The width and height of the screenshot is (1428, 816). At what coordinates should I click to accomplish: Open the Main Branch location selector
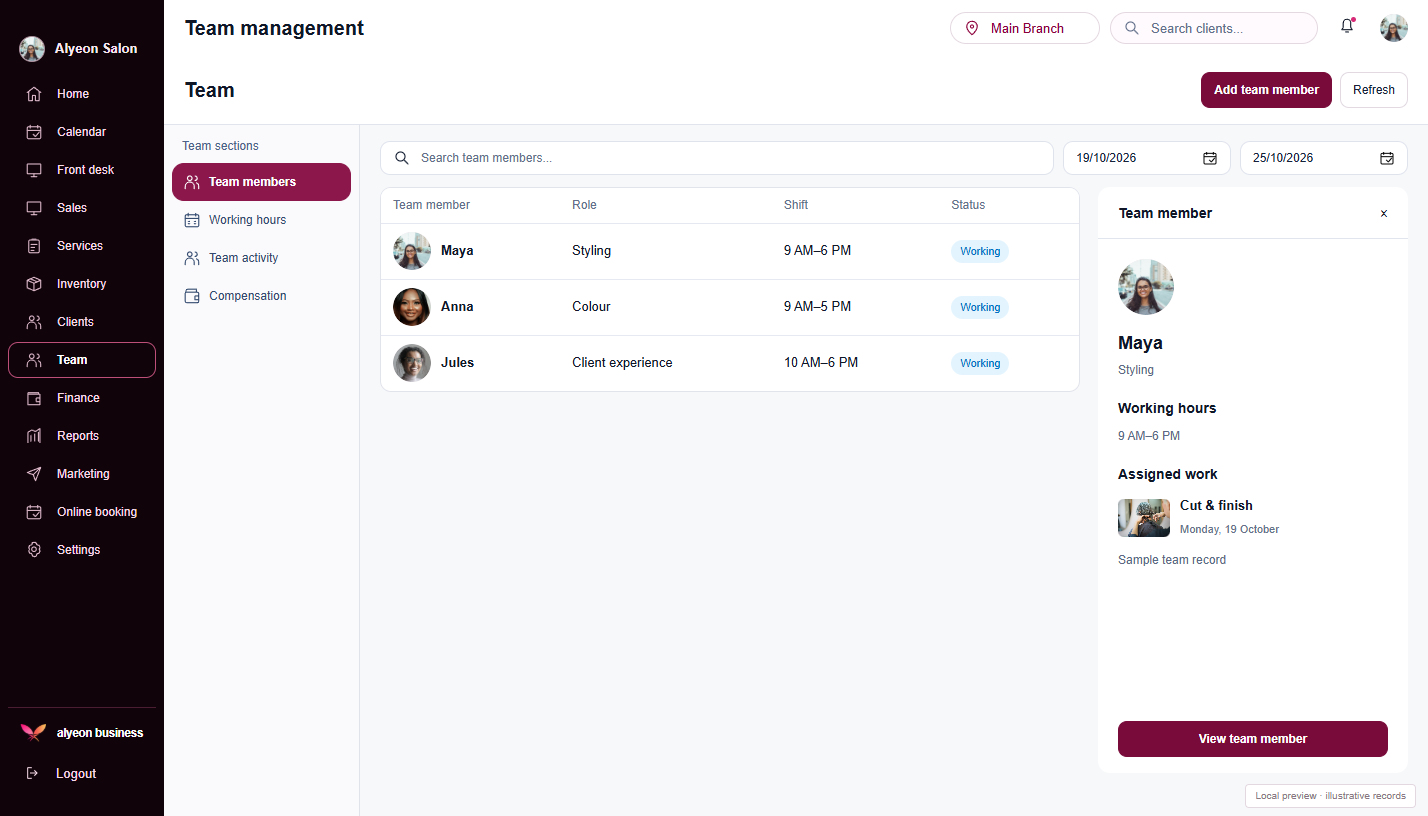[x=1025, y=28]
